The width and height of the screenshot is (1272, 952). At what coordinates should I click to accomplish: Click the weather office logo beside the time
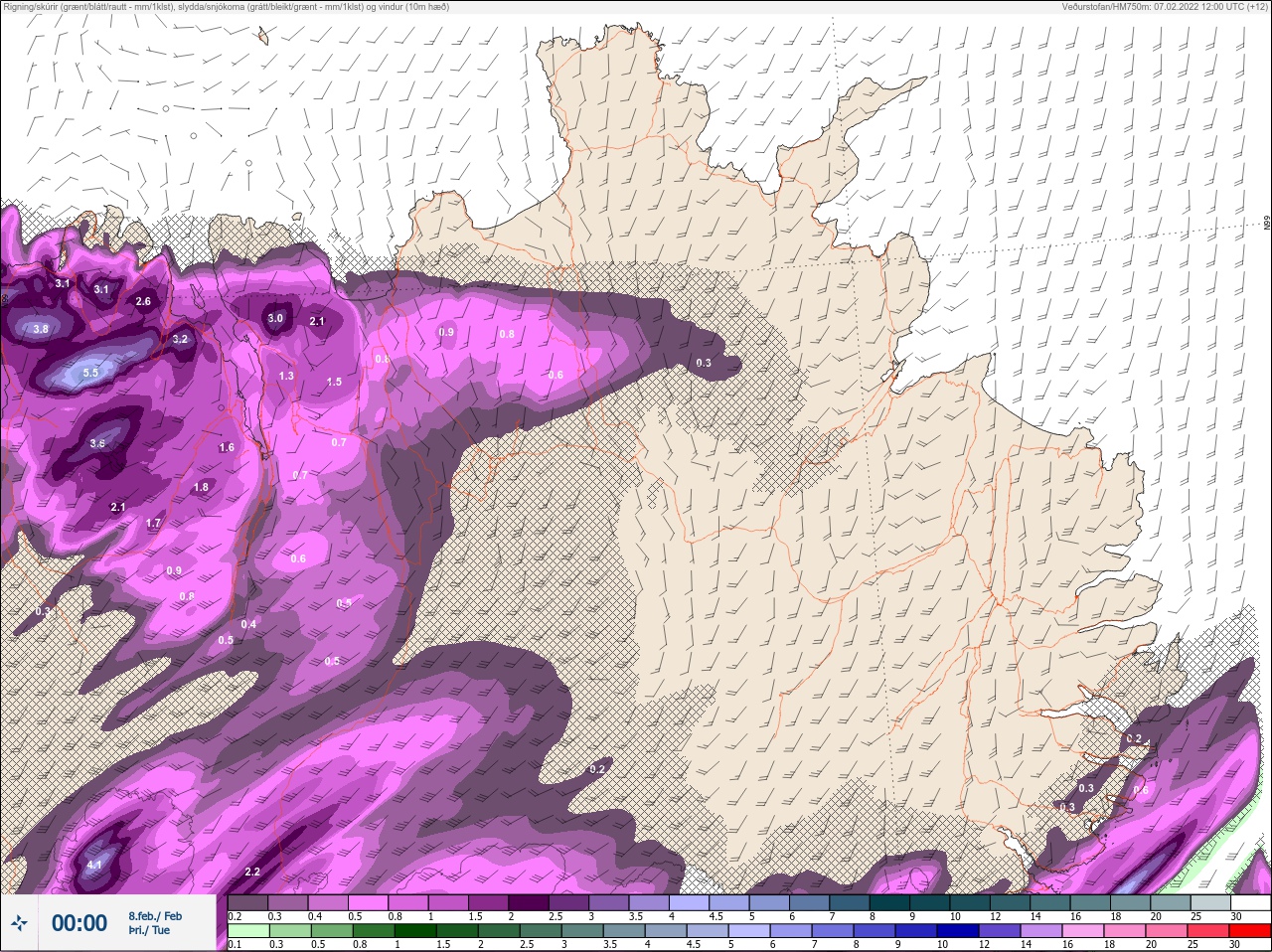[19, 923]
